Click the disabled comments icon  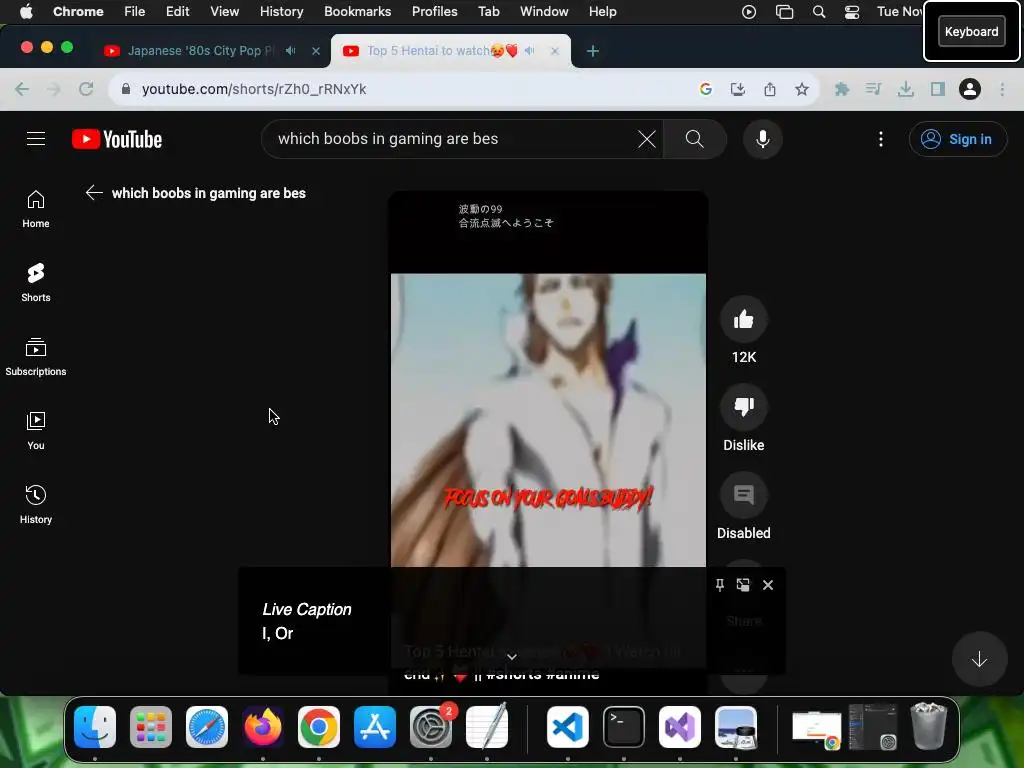click(x=743, y=495)
